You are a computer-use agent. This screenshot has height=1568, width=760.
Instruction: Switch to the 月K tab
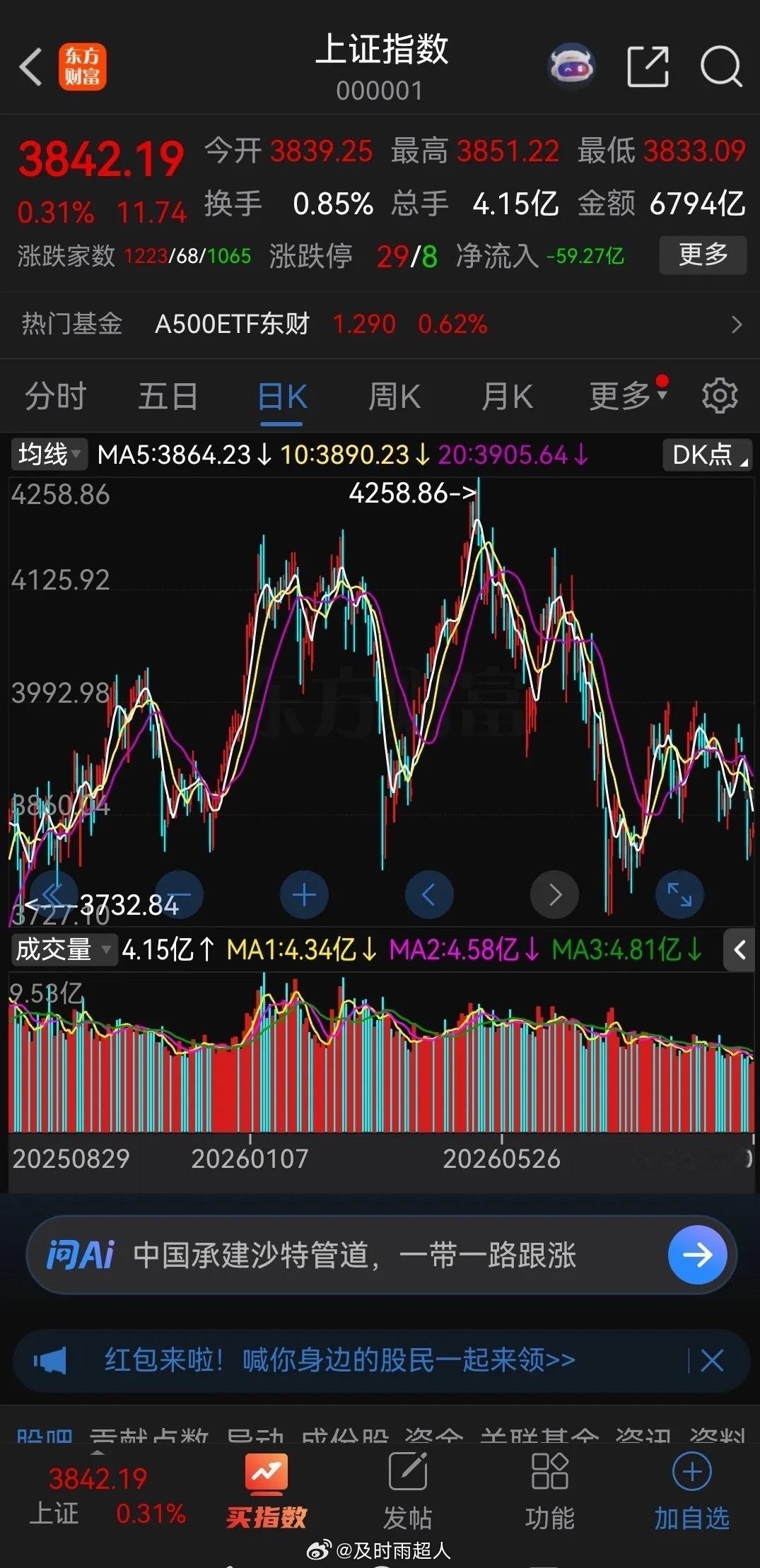point(507,396)
